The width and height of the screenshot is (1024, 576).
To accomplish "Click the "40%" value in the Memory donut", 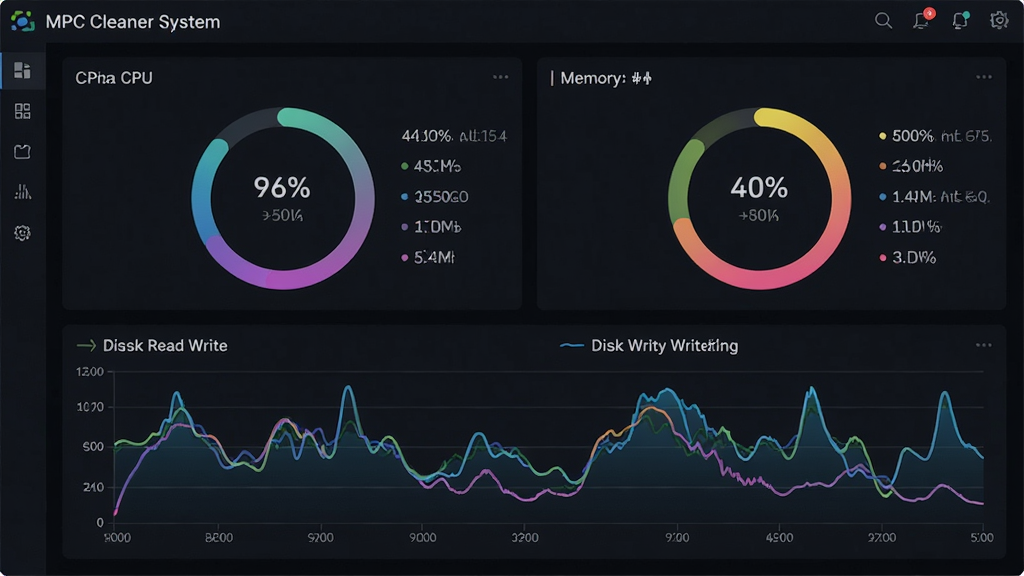I will 759,188.
